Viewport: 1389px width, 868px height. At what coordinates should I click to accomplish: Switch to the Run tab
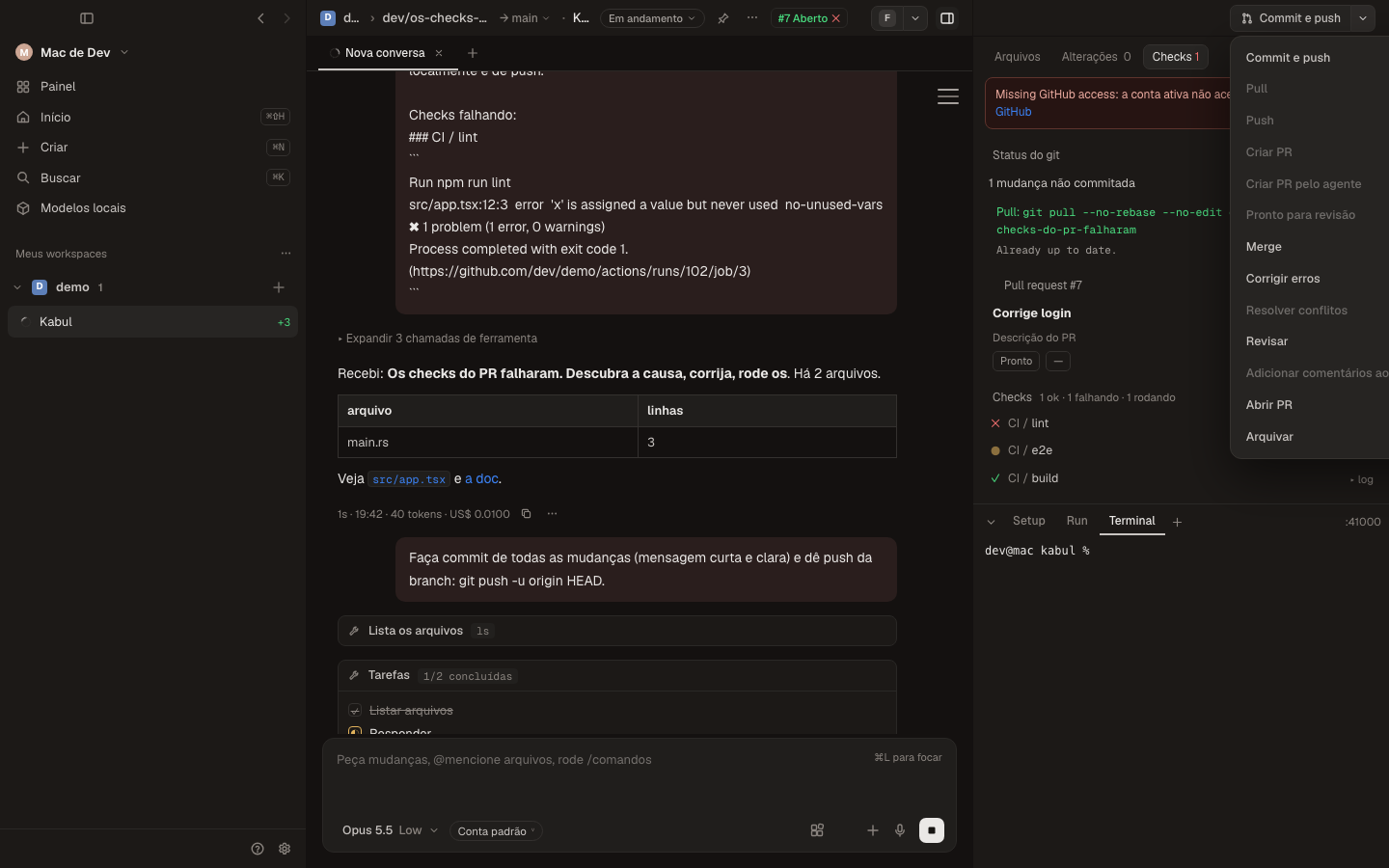tap(1077, 521)
